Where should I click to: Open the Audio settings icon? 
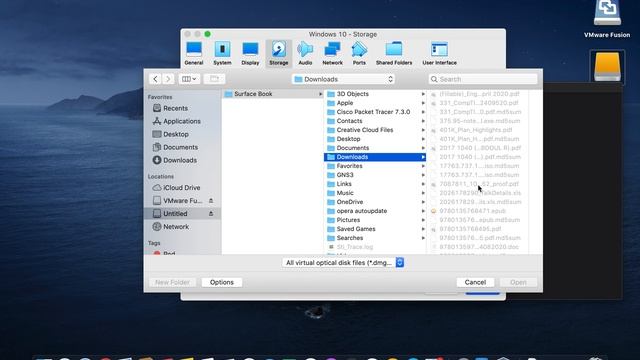(x=305, y=53)
